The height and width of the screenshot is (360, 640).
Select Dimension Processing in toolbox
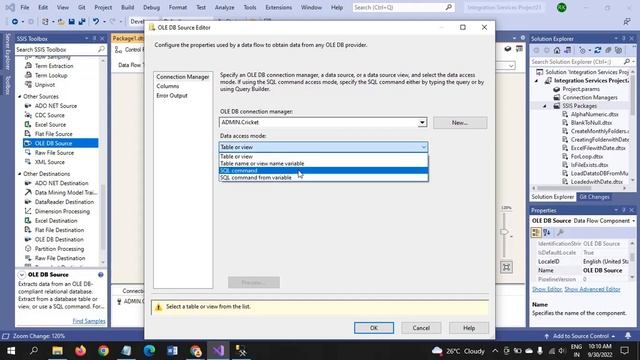click(62, 211)
